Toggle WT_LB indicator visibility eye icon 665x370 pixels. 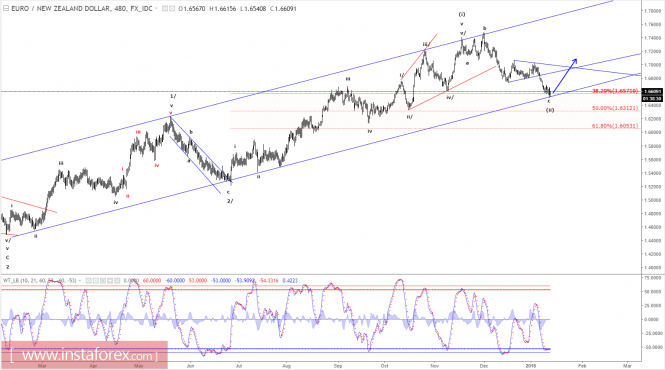click(89, 280)
